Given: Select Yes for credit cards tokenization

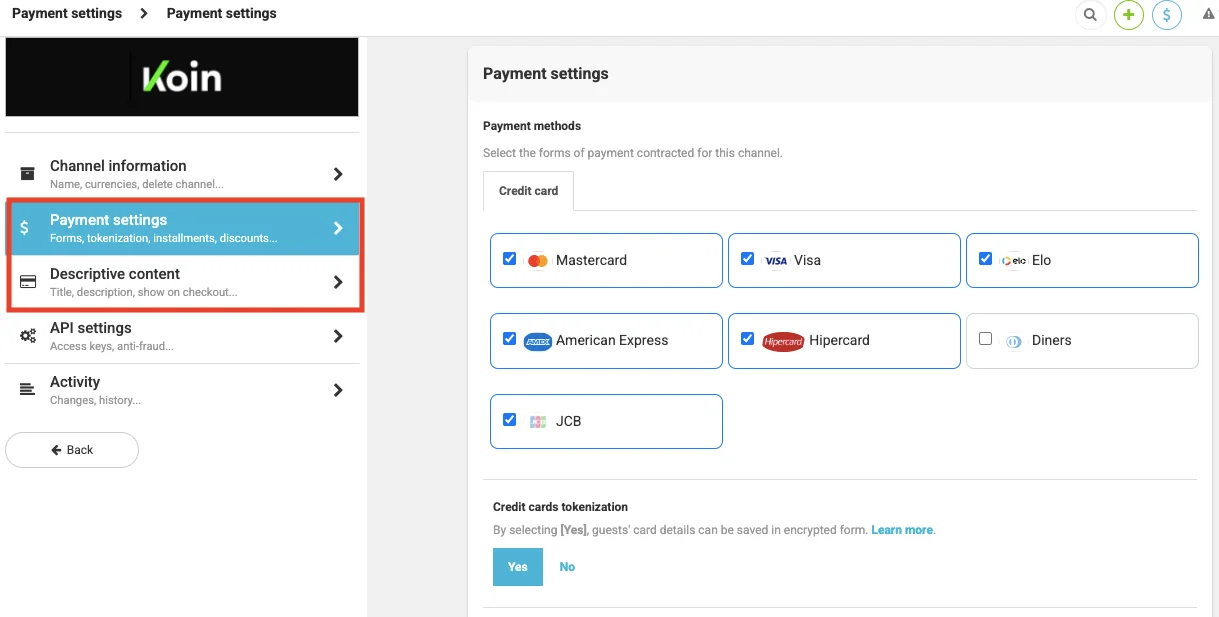Looking at the screenshot, I should (x=518, y=567).
